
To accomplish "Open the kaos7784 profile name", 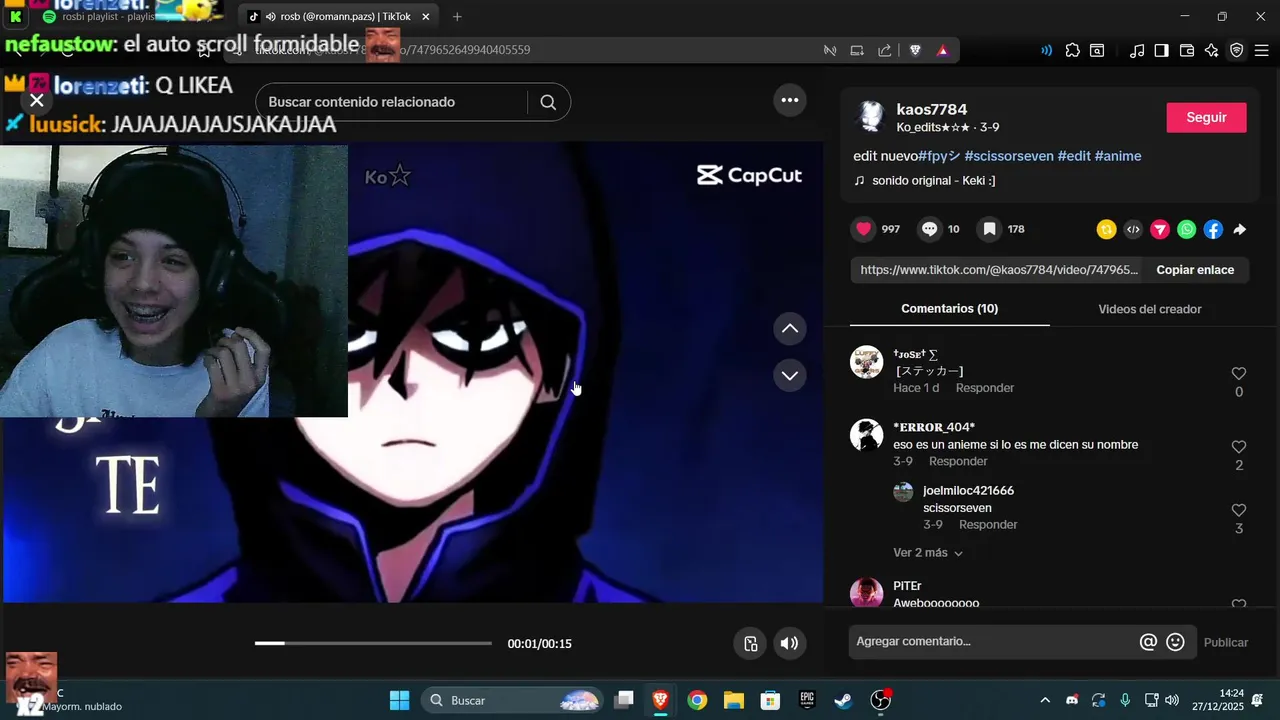I will coord(932,109).
